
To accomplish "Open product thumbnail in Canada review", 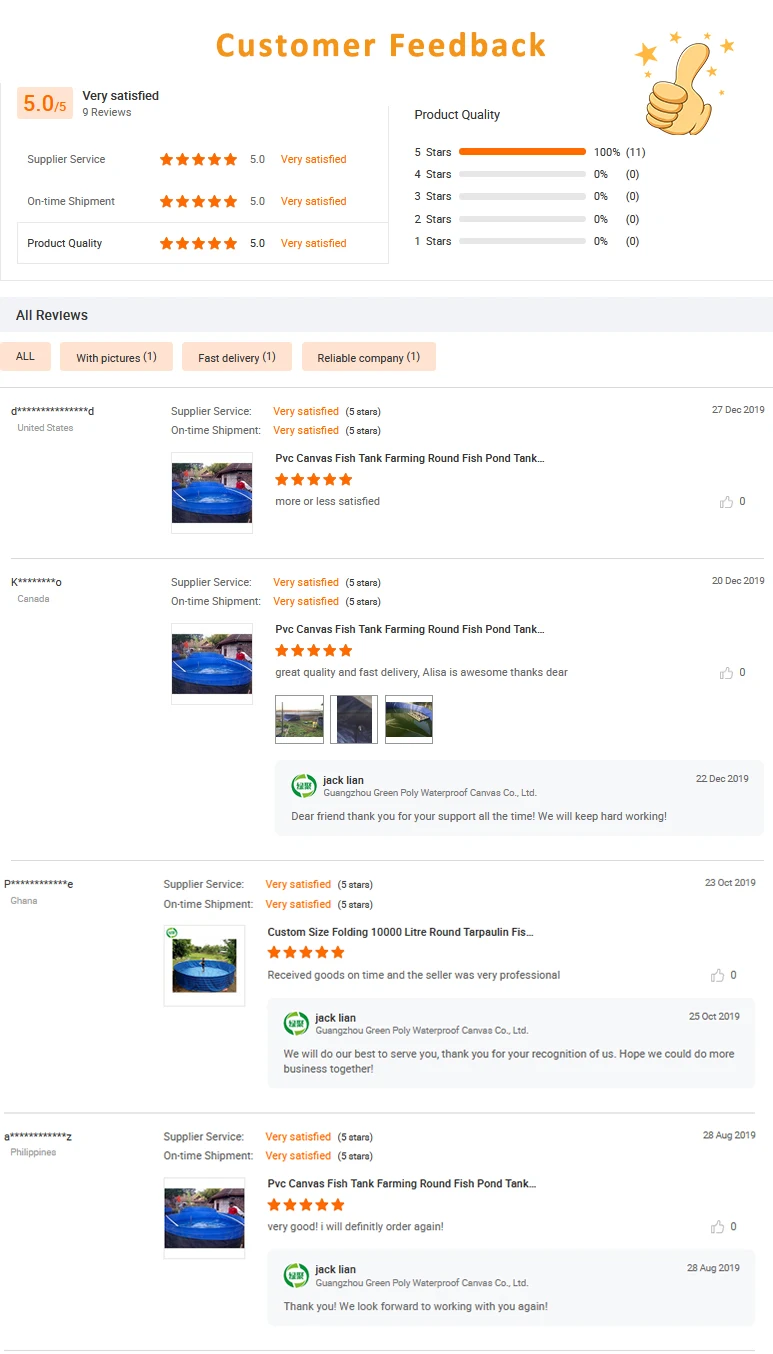I will pos(212,664).
